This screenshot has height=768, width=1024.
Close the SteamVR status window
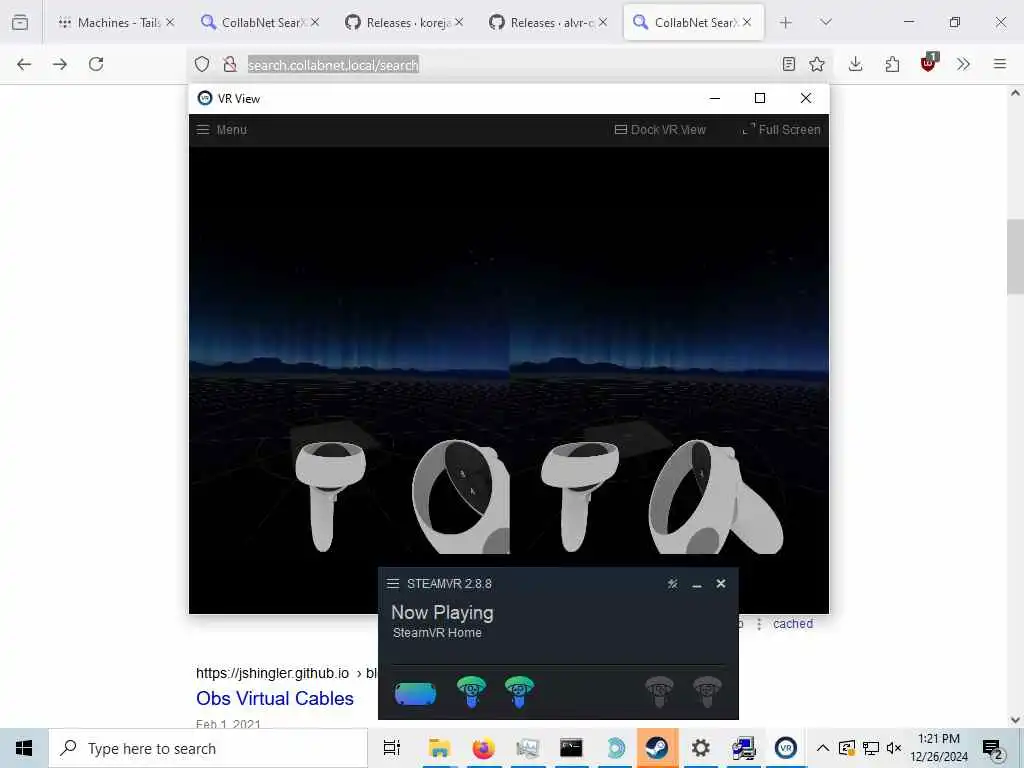(x=721, y=583)
